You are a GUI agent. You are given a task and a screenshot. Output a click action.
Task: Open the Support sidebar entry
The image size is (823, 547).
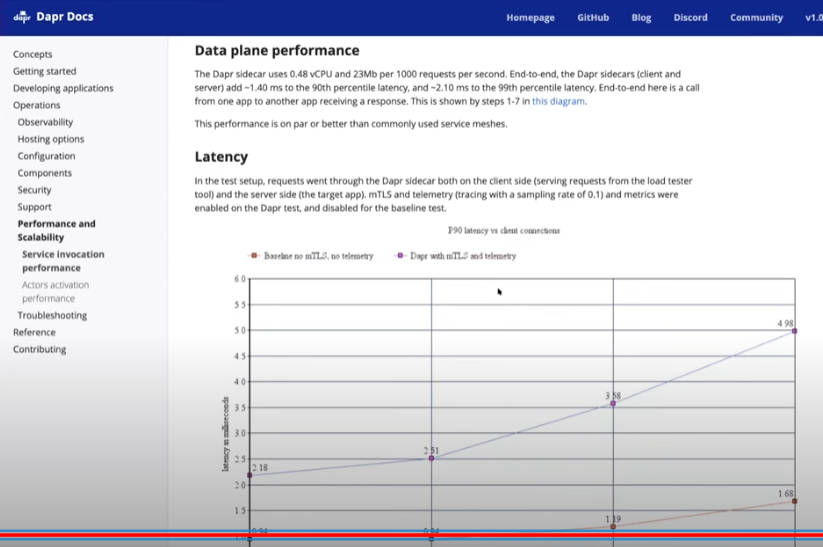[x=34, y=207]
